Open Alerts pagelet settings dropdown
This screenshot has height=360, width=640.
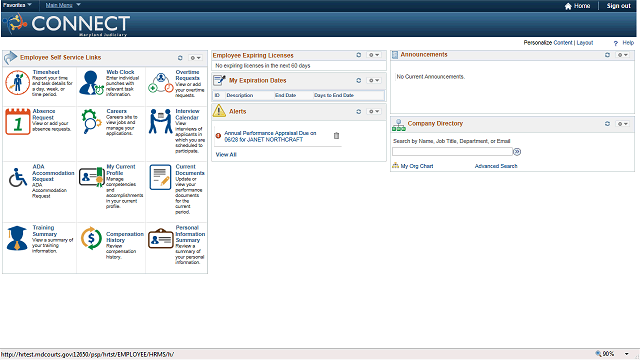374,111
